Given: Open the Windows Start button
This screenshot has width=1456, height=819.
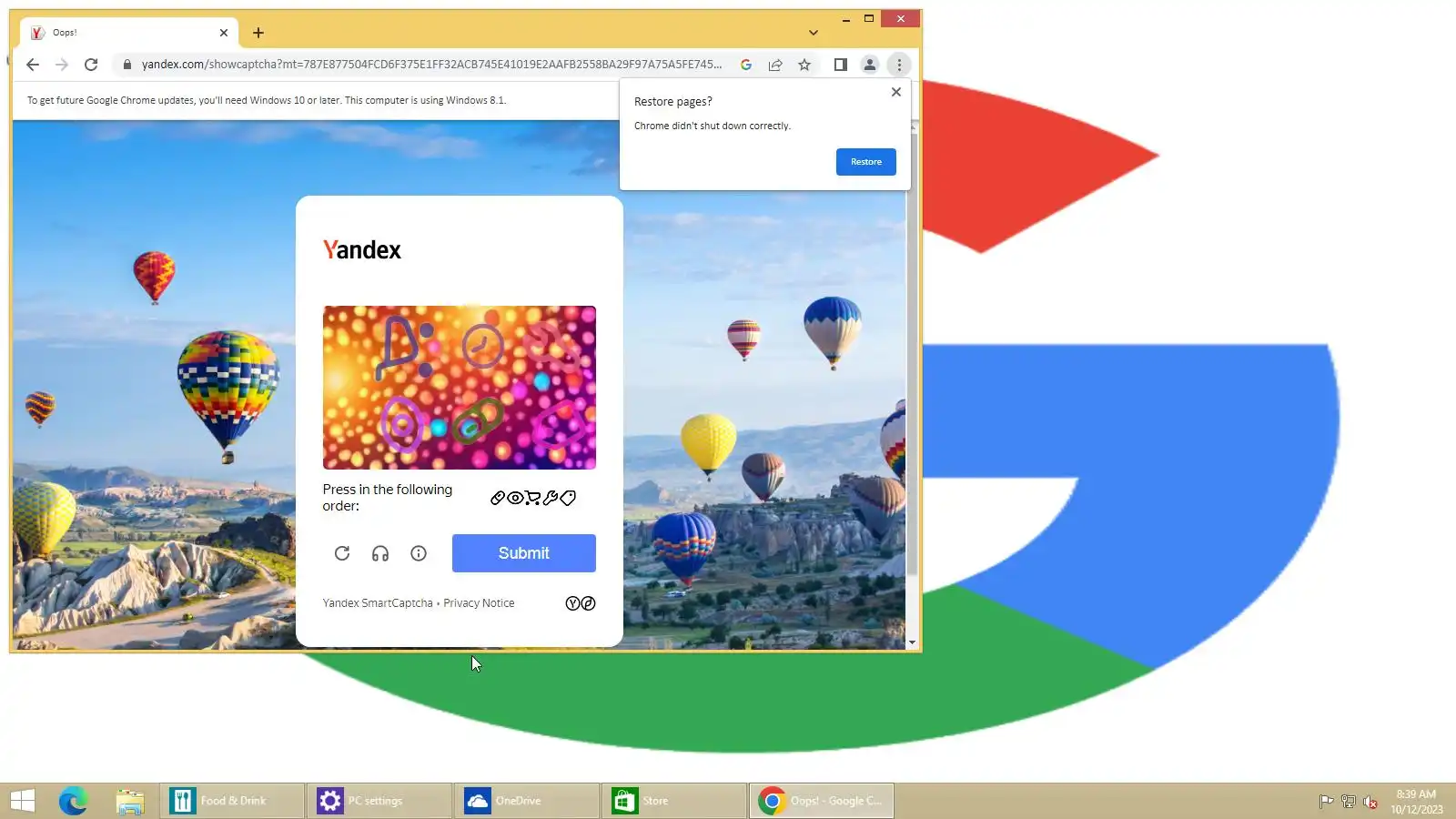Looking at the screenshot, I should pos(23,801).
